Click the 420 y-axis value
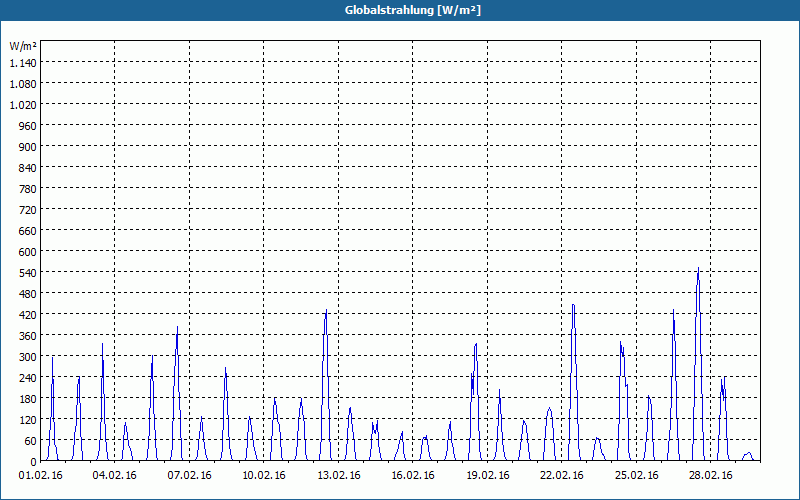 tap(28, 315)
